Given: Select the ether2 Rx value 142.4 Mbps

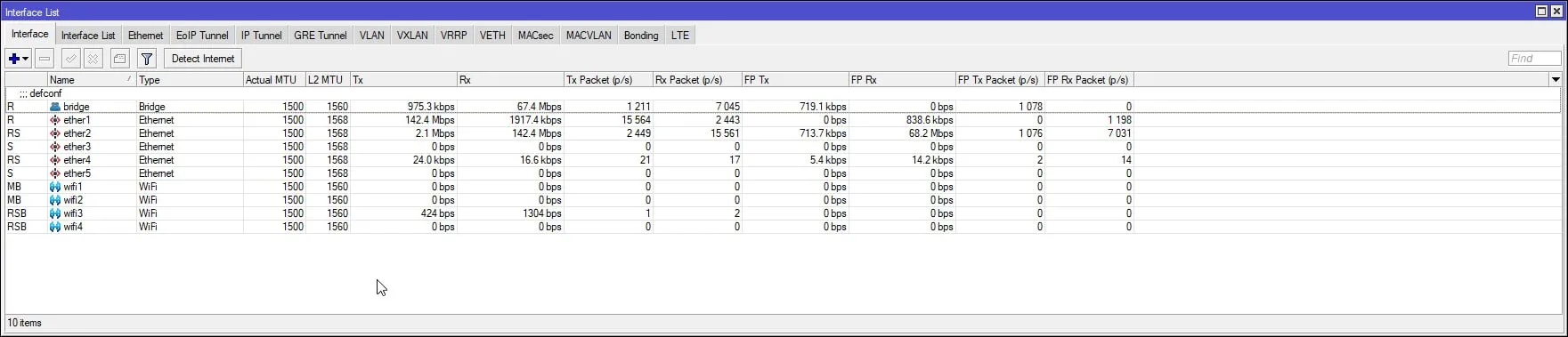Looking at the screenshot, I should (537, 133).
